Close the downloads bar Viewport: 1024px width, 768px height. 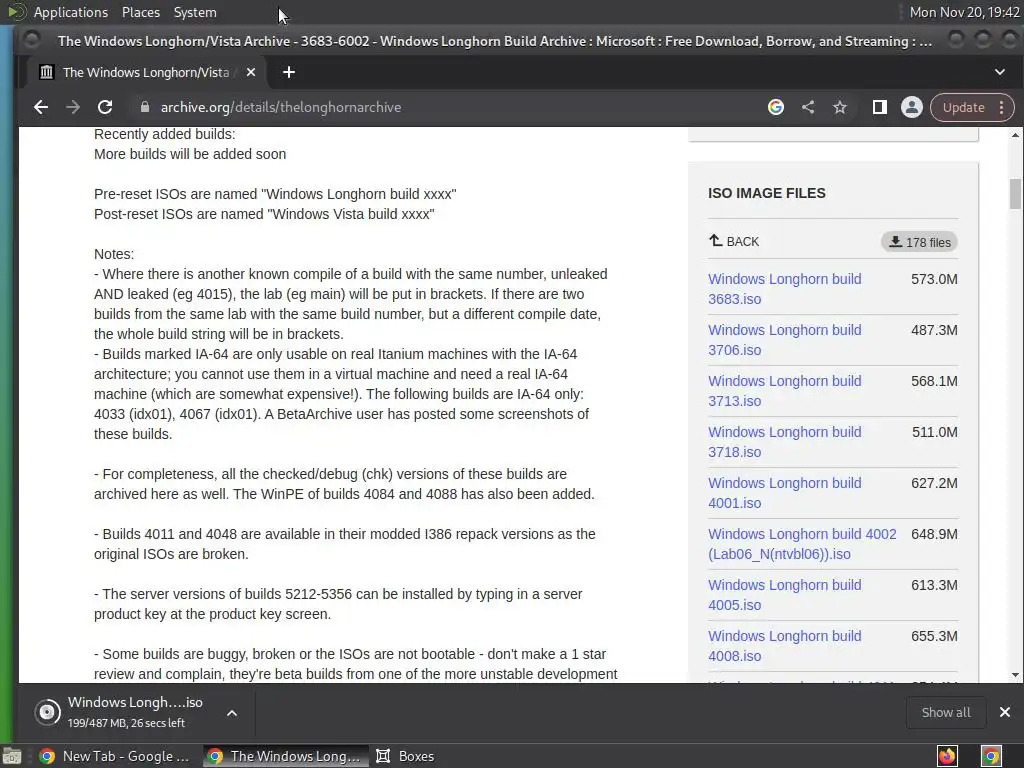(1005, 712)
